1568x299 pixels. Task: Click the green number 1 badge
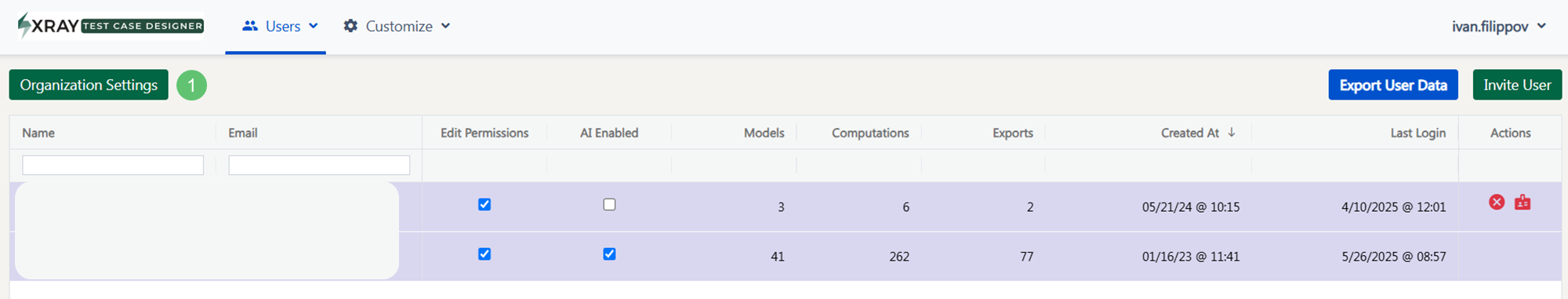pos(191,85)
